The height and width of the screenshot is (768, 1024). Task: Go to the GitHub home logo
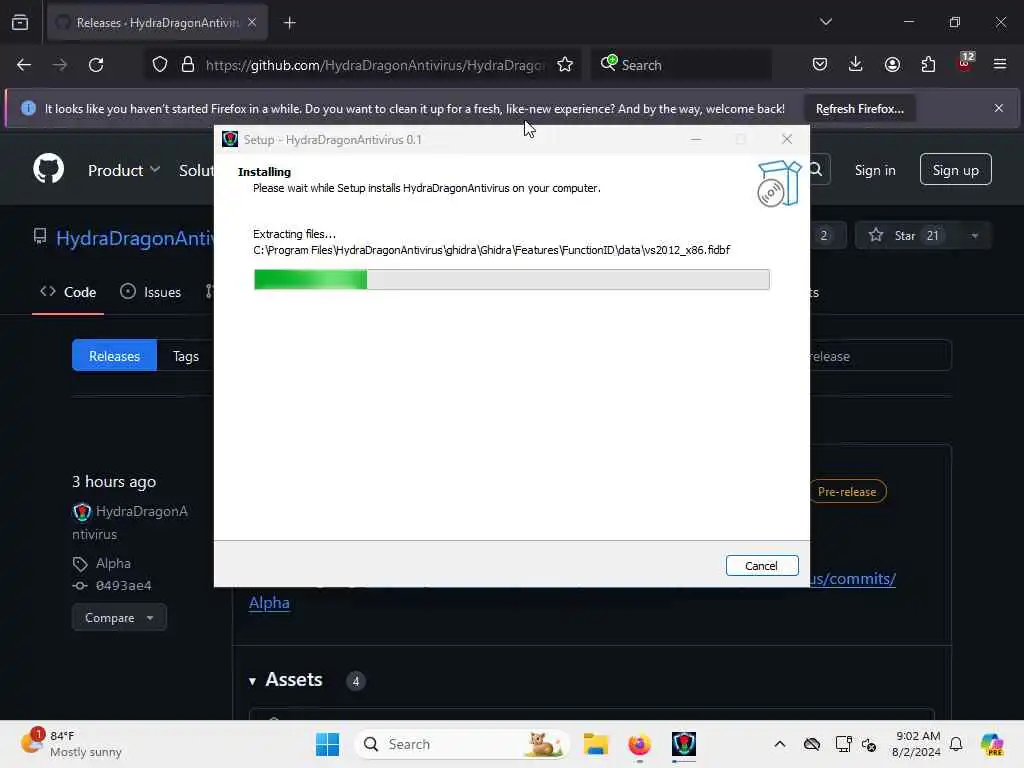pos(49,168)
